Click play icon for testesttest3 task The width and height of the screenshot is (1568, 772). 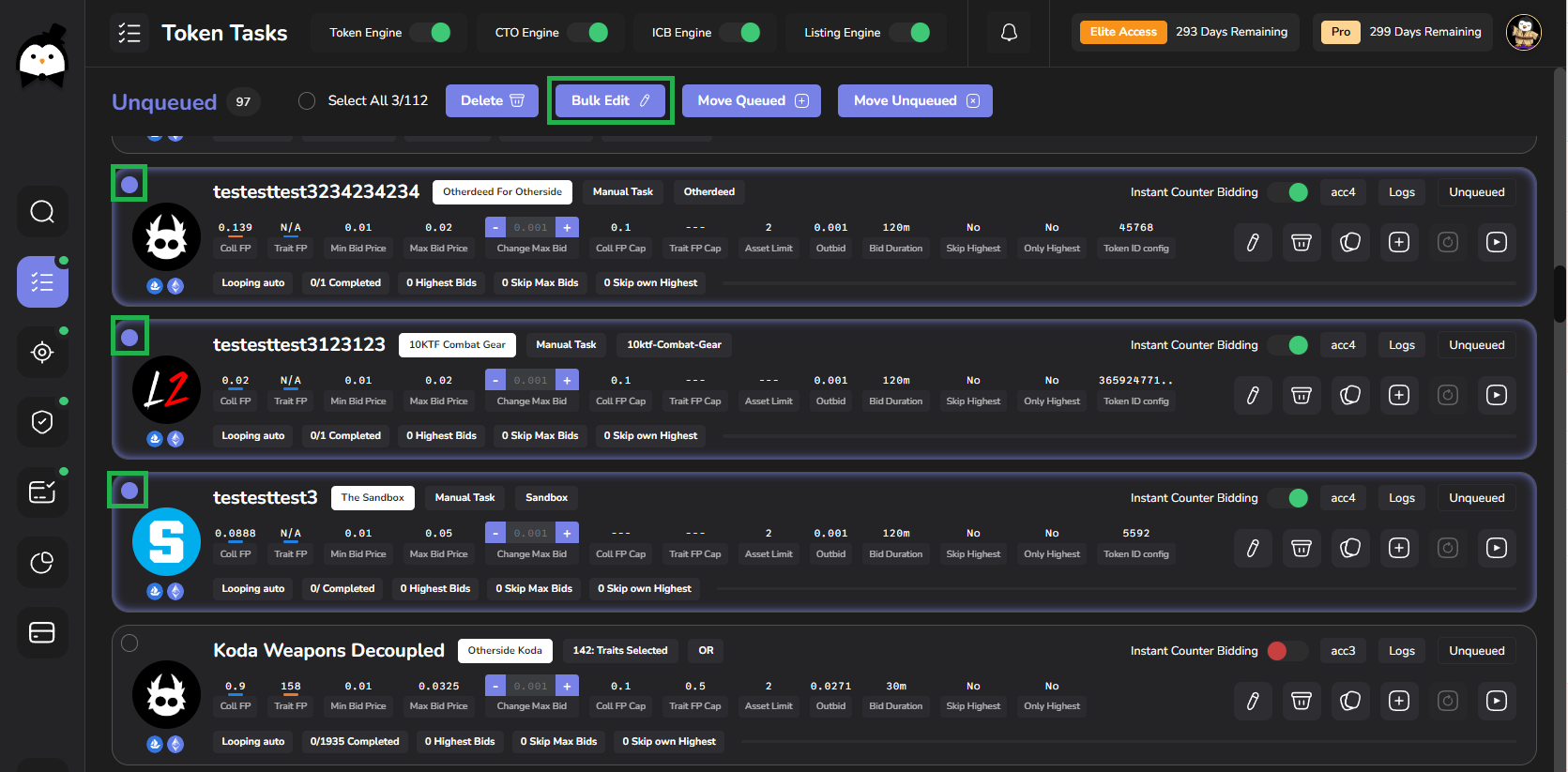[x=1497, y=548]
